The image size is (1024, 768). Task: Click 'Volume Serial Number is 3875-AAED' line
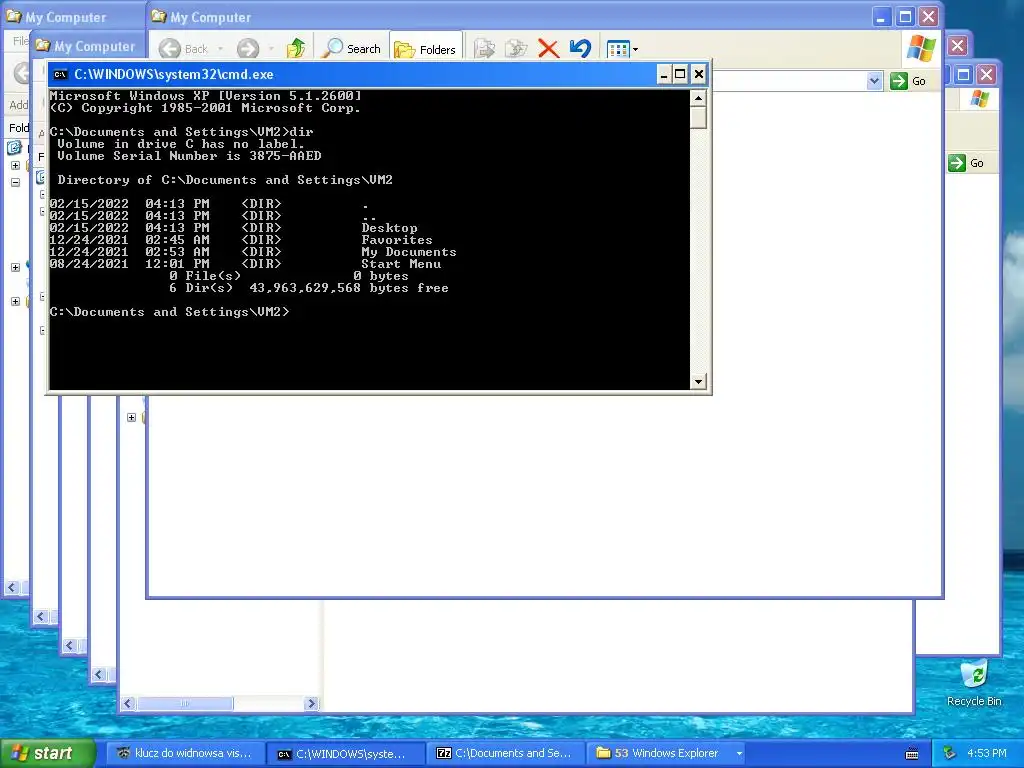[x=189, y=156]
